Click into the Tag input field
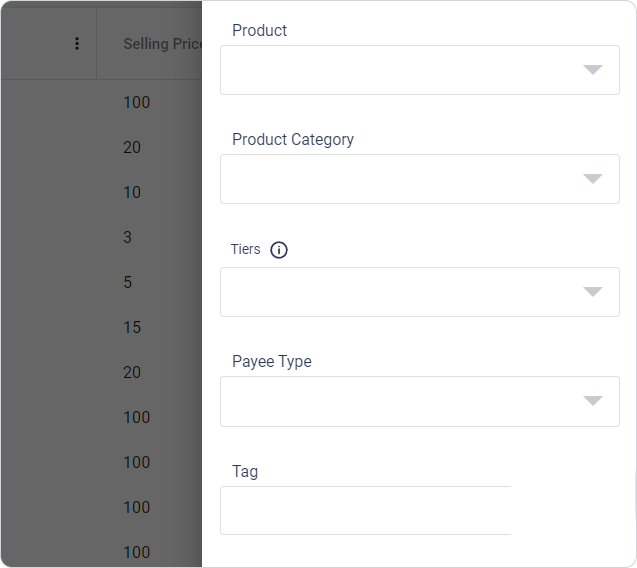This screenshot has height=568, width=637. pos(366,510)
